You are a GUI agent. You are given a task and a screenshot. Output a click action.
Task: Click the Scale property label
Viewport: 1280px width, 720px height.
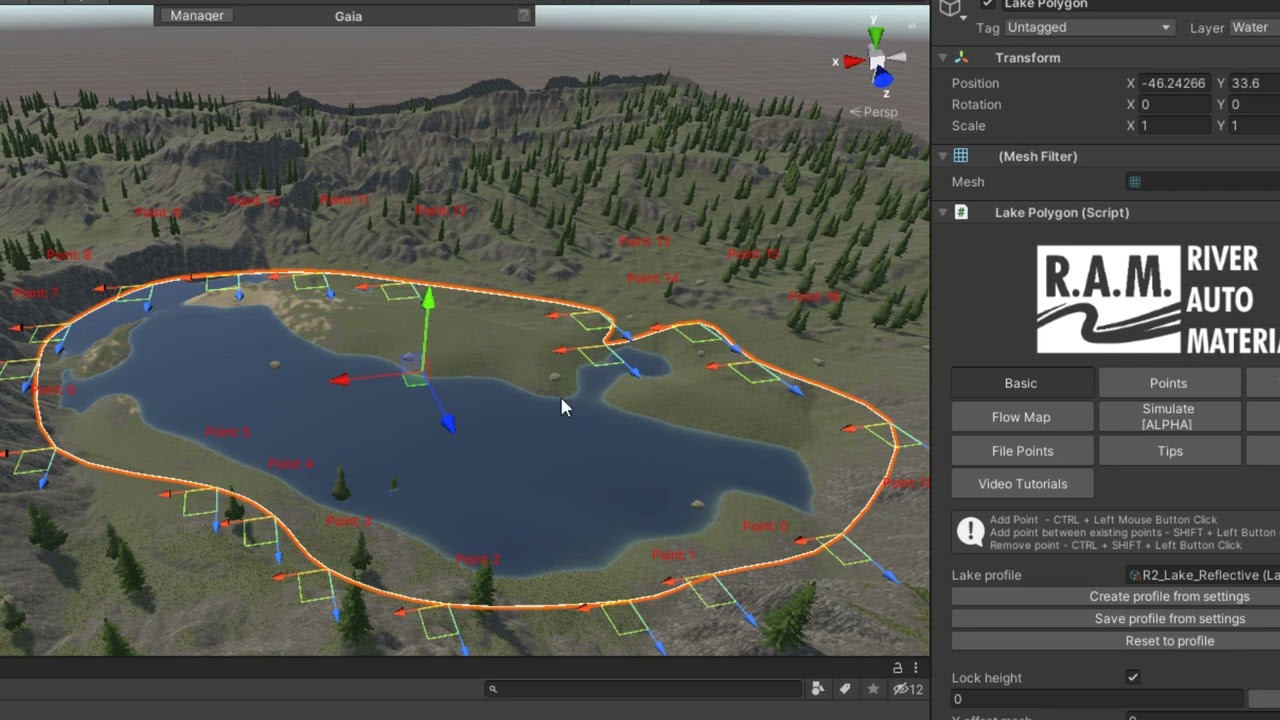pyautogui.click(x=968, y=126)
